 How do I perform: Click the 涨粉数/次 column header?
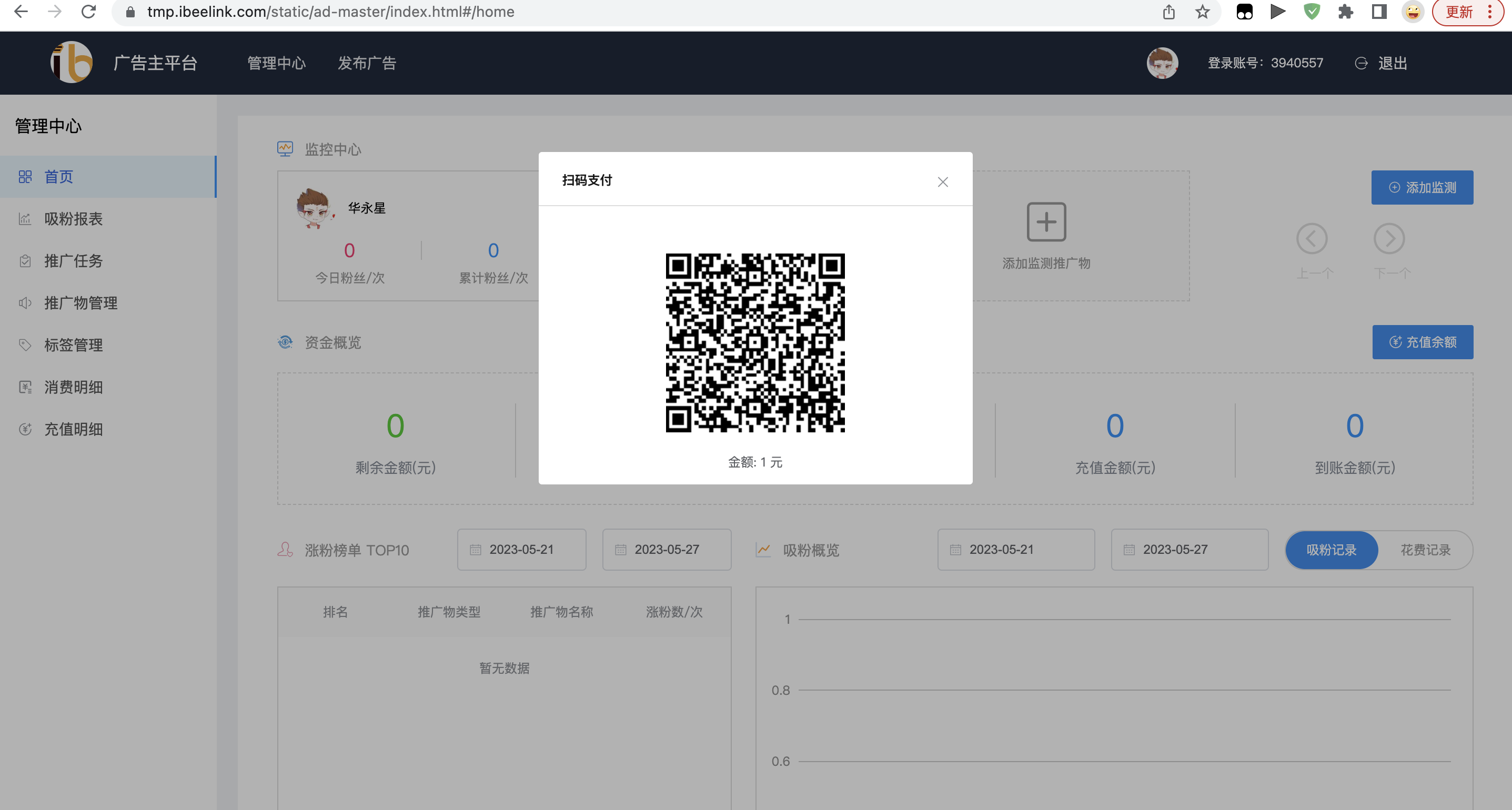point(674,612)
